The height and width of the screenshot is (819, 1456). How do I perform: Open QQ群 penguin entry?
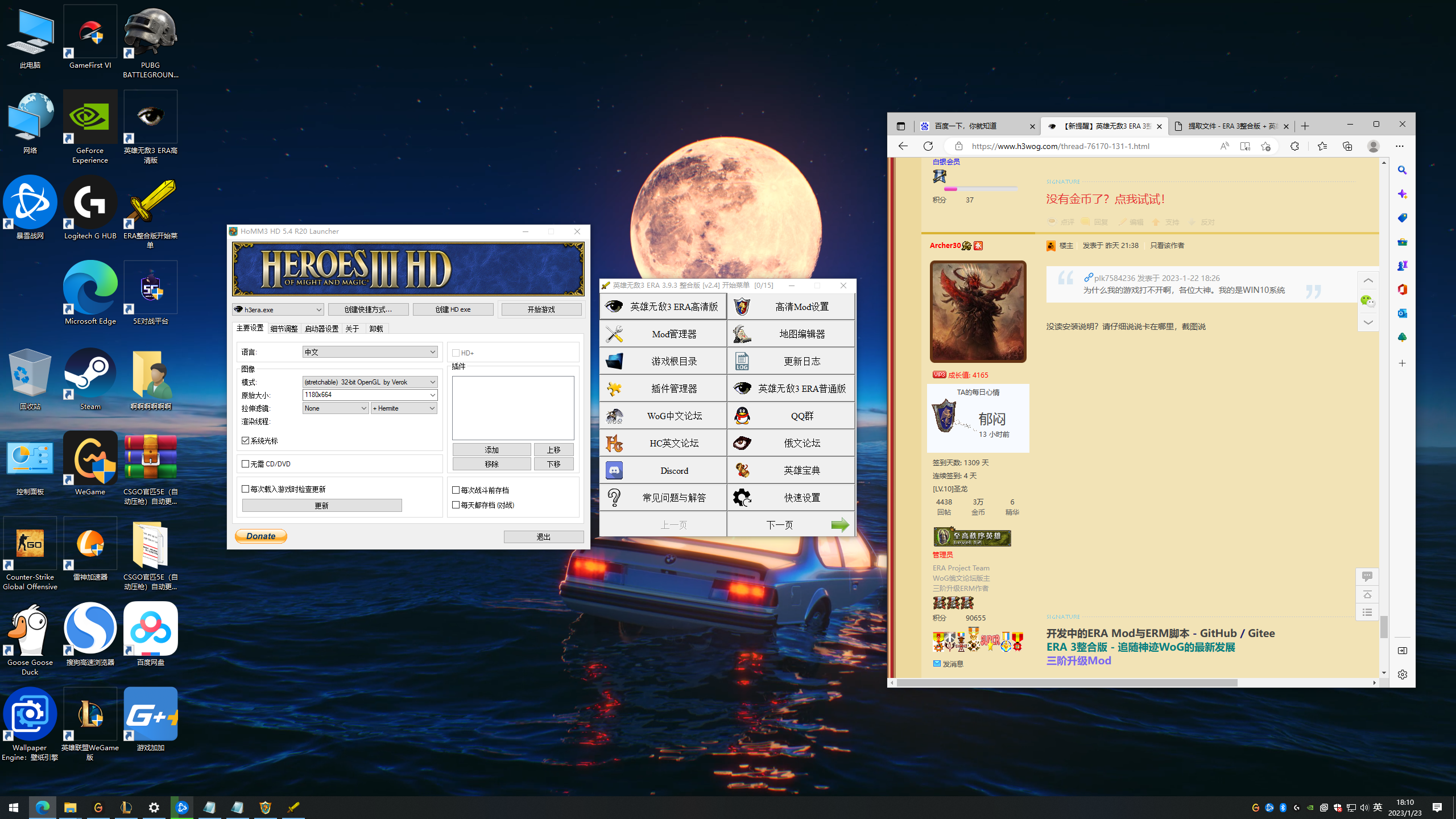(x=791, y=416)
